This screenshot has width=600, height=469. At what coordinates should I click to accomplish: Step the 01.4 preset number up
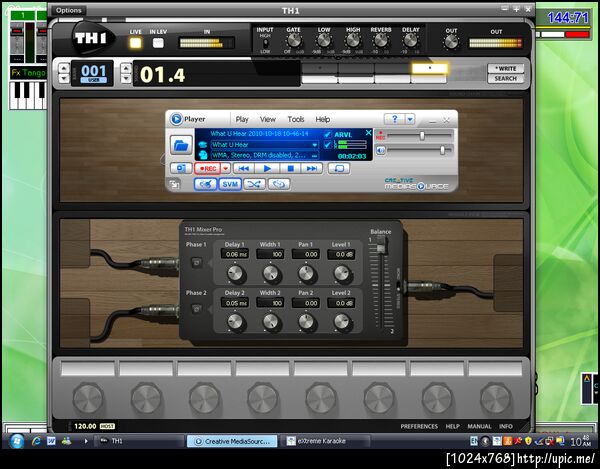pos(126,68)
